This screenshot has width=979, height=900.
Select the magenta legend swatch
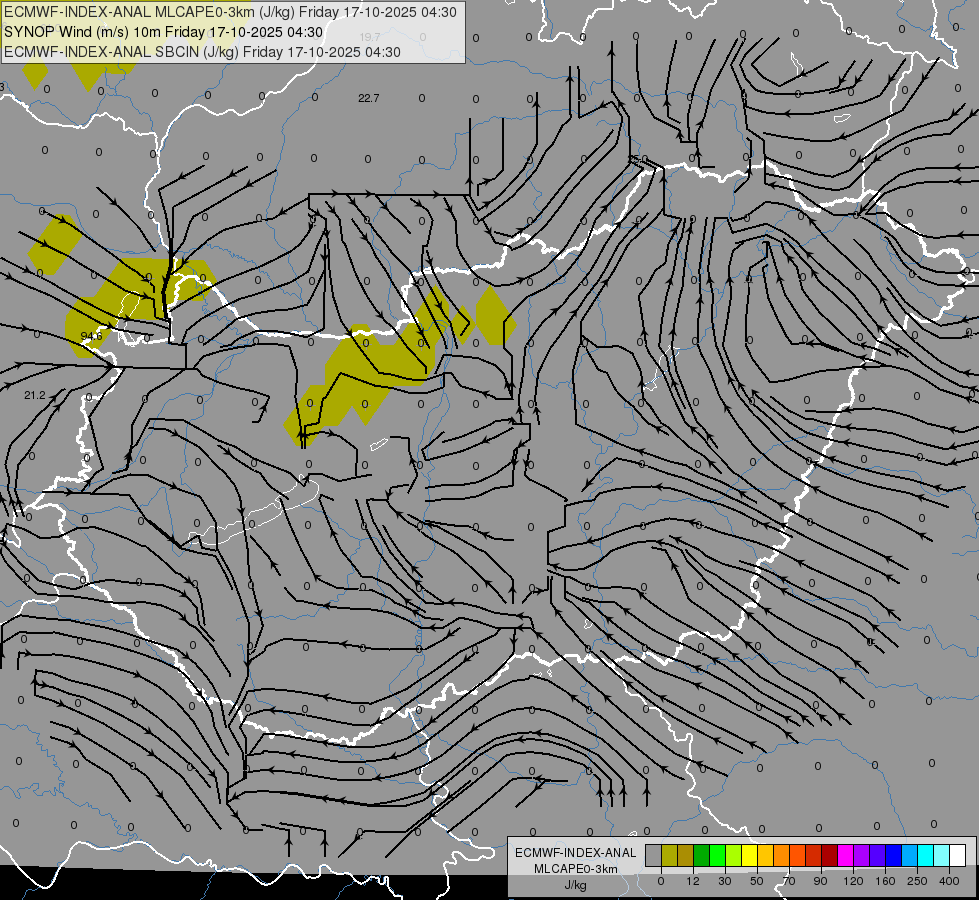click(845, 855)
